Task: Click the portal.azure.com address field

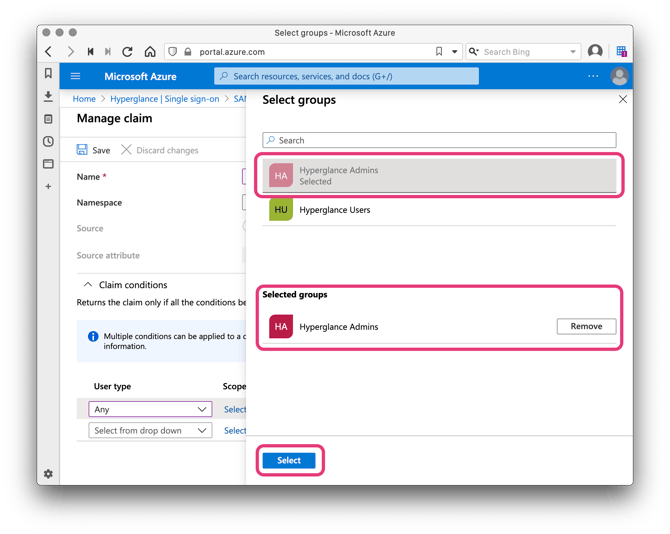Action: (314, 52)
